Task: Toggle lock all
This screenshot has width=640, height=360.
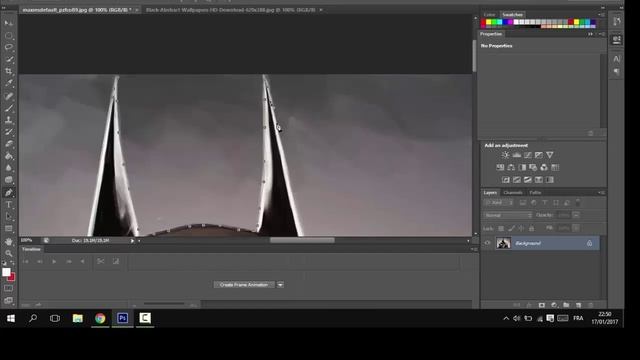Action: click(x=531, y=229)
